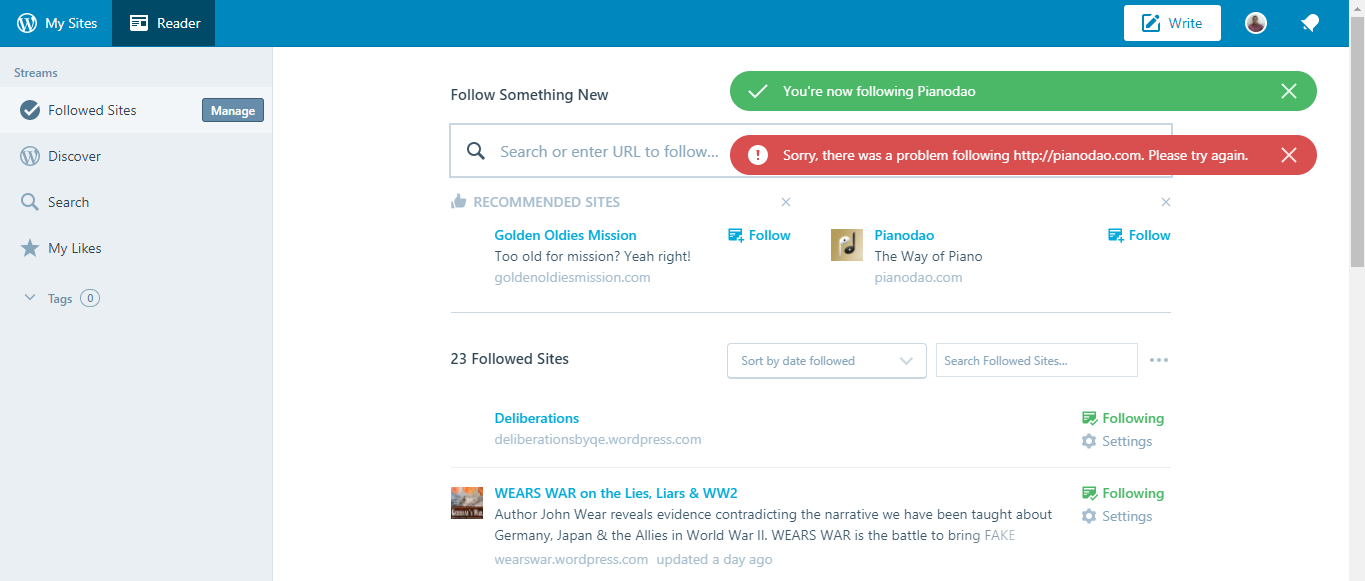Follow the Golden Oldies Mission site

(759, 235)
